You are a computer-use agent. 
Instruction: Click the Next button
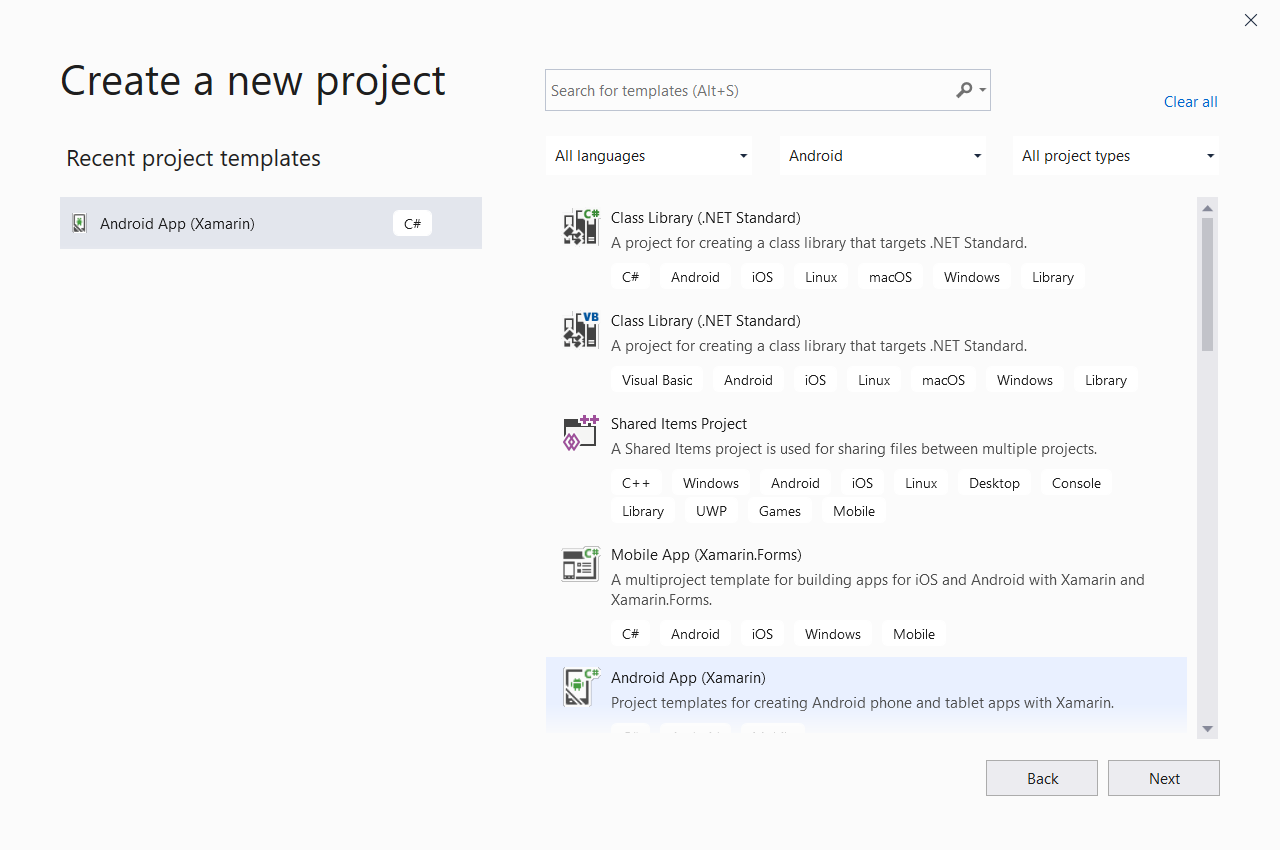[x=1164, y=778]
